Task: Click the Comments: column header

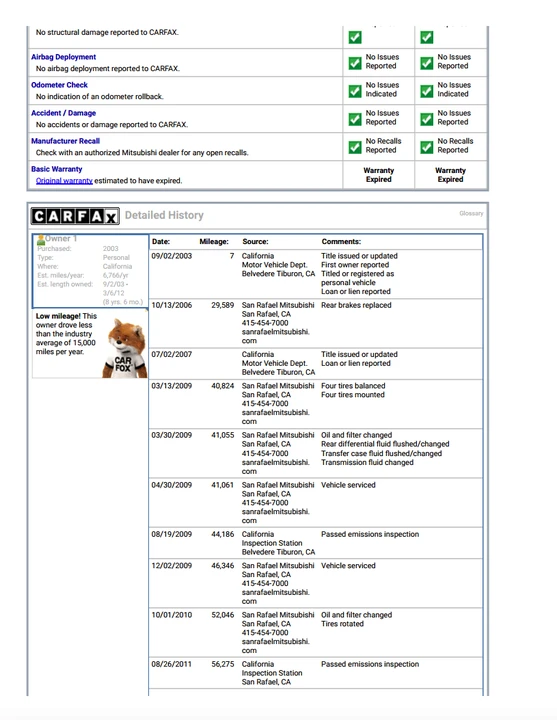Action: (341, 242)
